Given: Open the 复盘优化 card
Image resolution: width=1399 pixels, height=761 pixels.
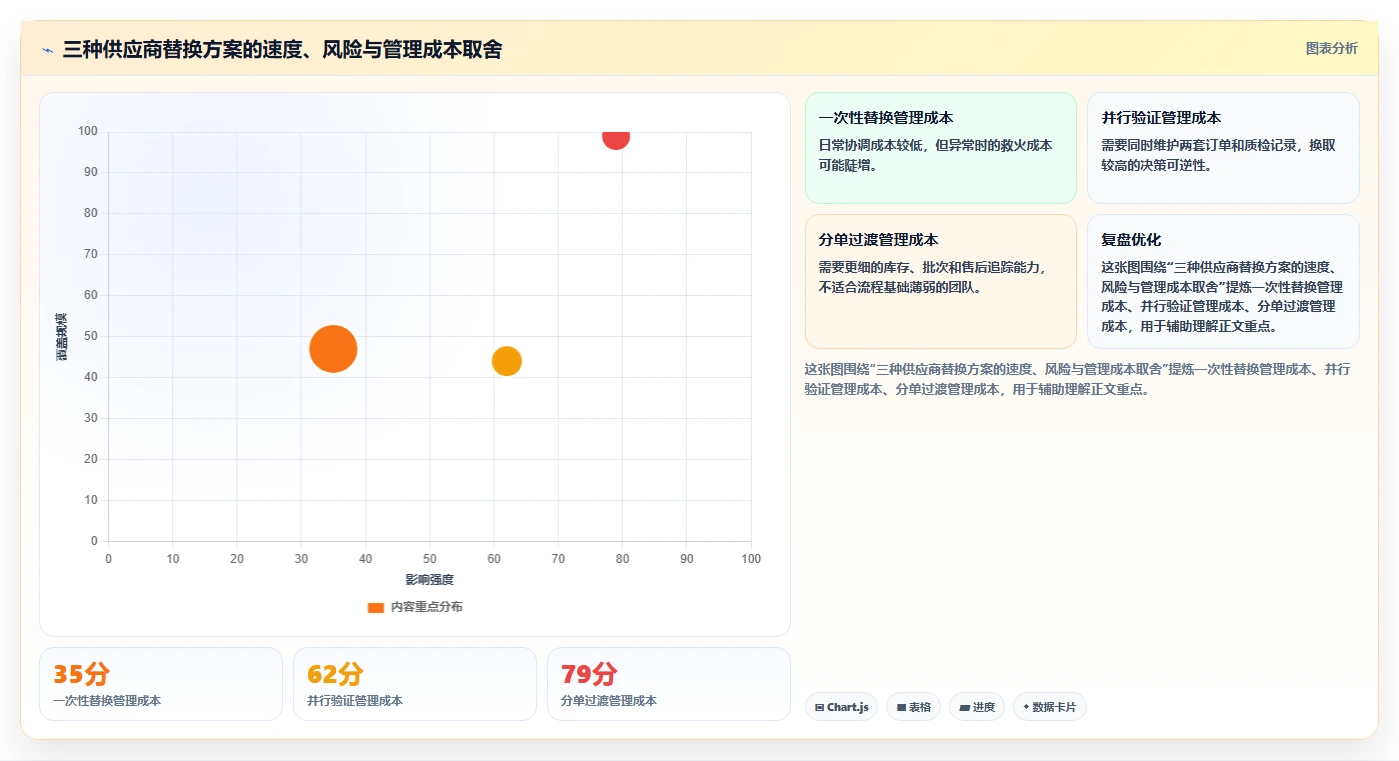Looking at the screenshot, I should (x=1223, y=281).
